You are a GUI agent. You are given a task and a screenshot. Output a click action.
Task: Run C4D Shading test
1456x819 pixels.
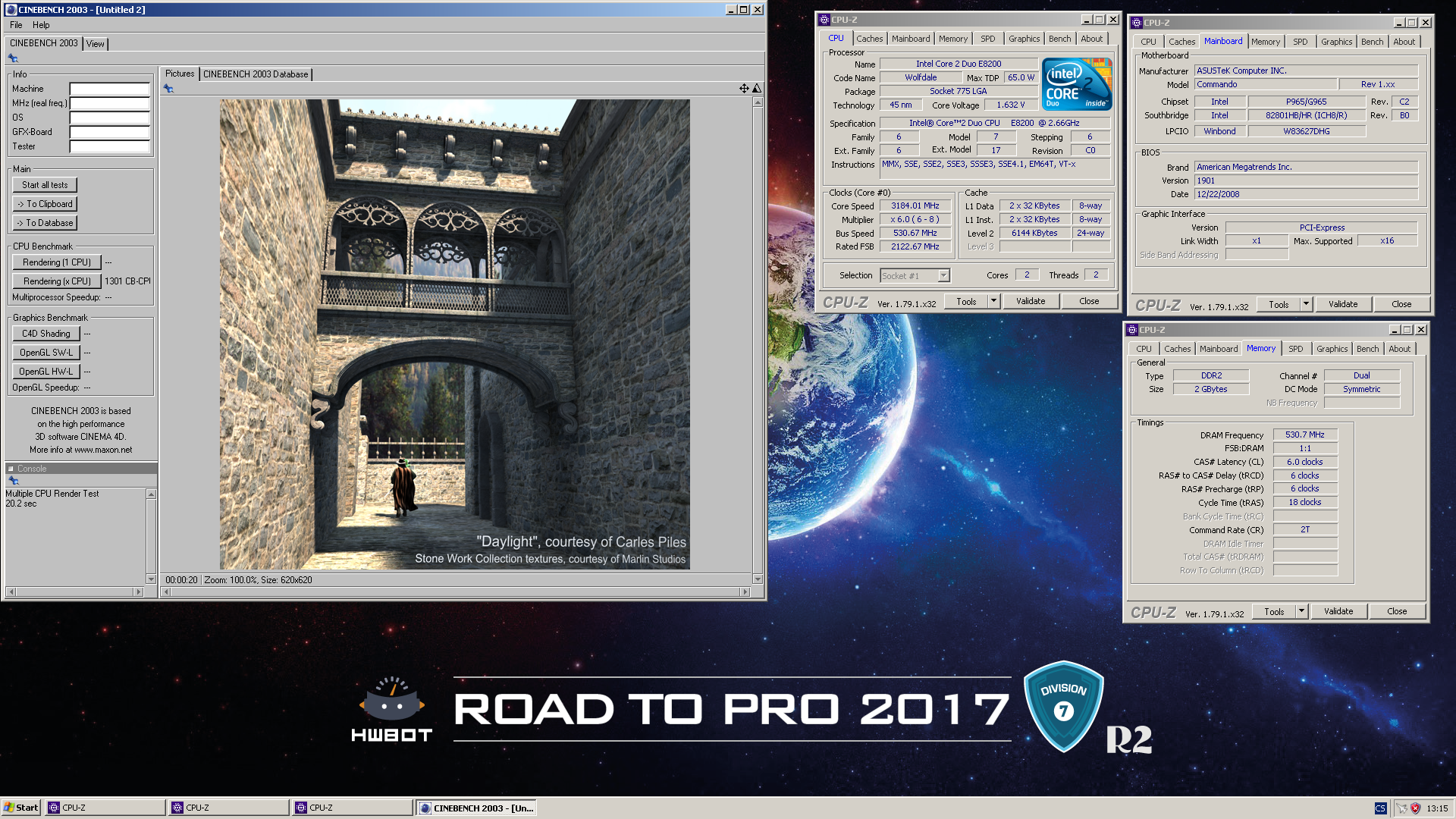click(x=45, y=334)
